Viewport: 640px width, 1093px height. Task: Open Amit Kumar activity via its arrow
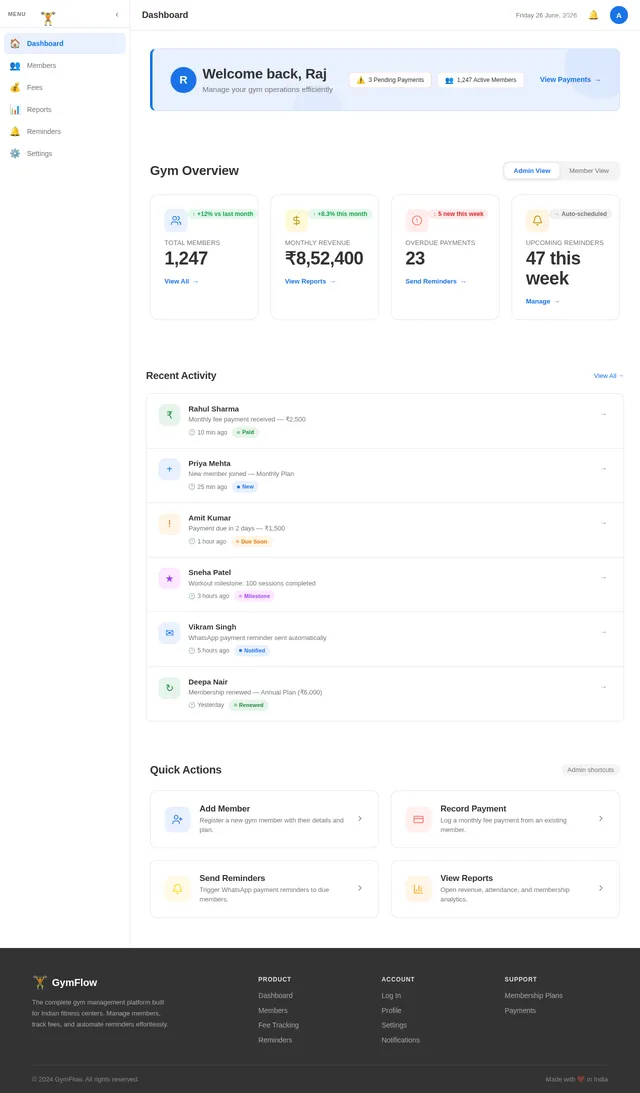[604, 523]
